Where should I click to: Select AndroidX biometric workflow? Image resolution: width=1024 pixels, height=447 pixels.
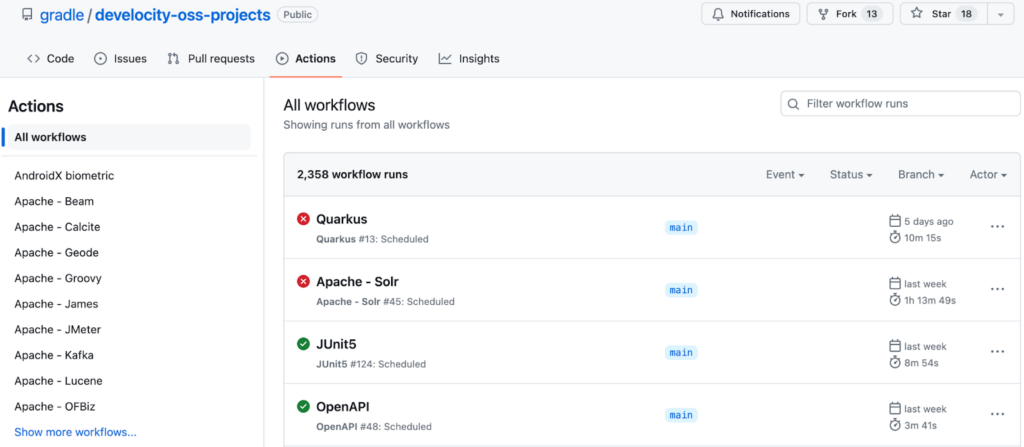(x=65, y=176)
